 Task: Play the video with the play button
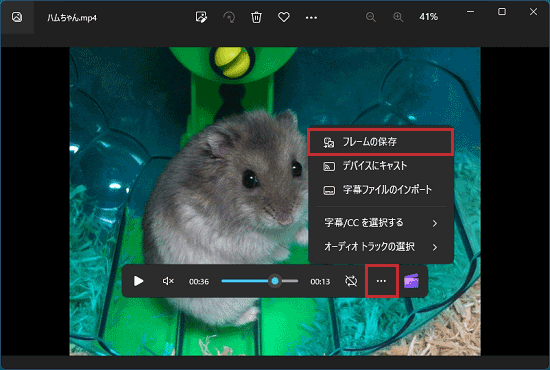[138, 281]
